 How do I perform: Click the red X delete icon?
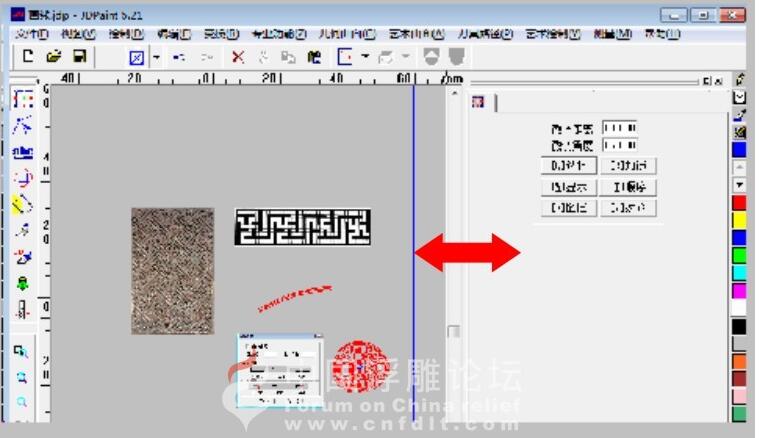(x=238, y=57)
